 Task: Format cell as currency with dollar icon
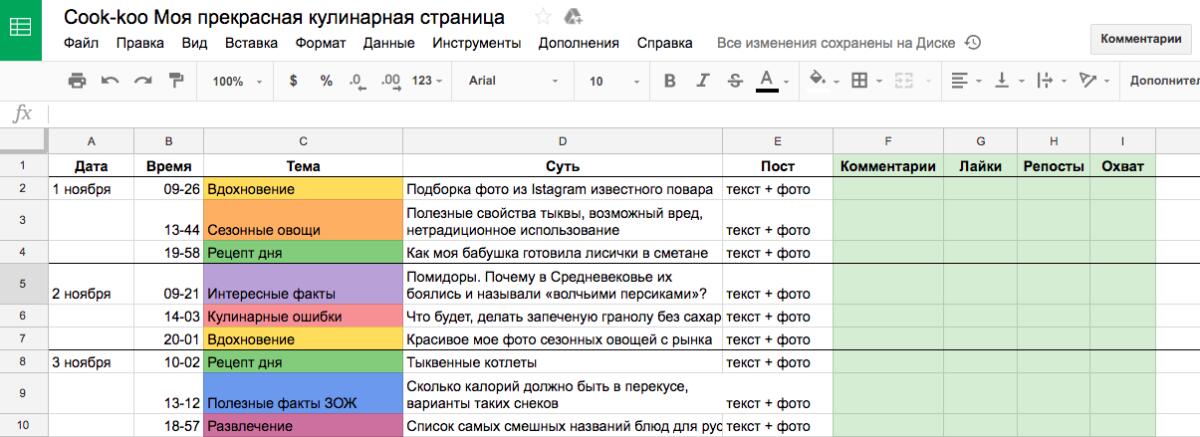tap(293, 81)
